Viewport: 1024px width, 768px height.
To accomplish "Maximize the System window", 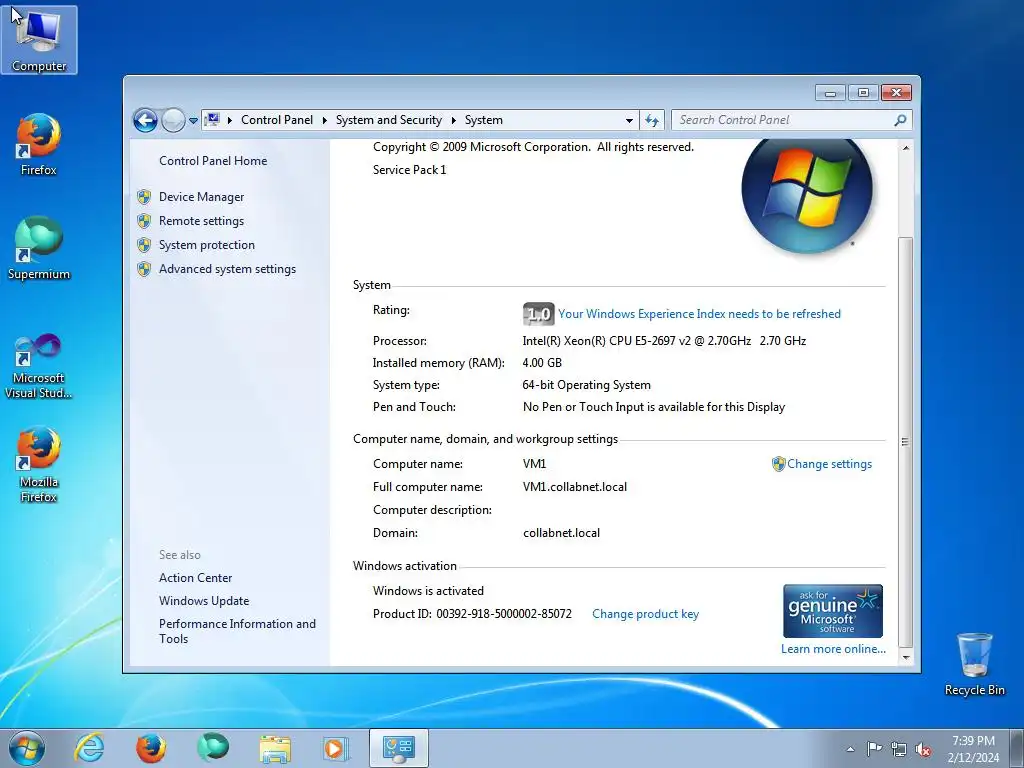I will pos(863,93).
